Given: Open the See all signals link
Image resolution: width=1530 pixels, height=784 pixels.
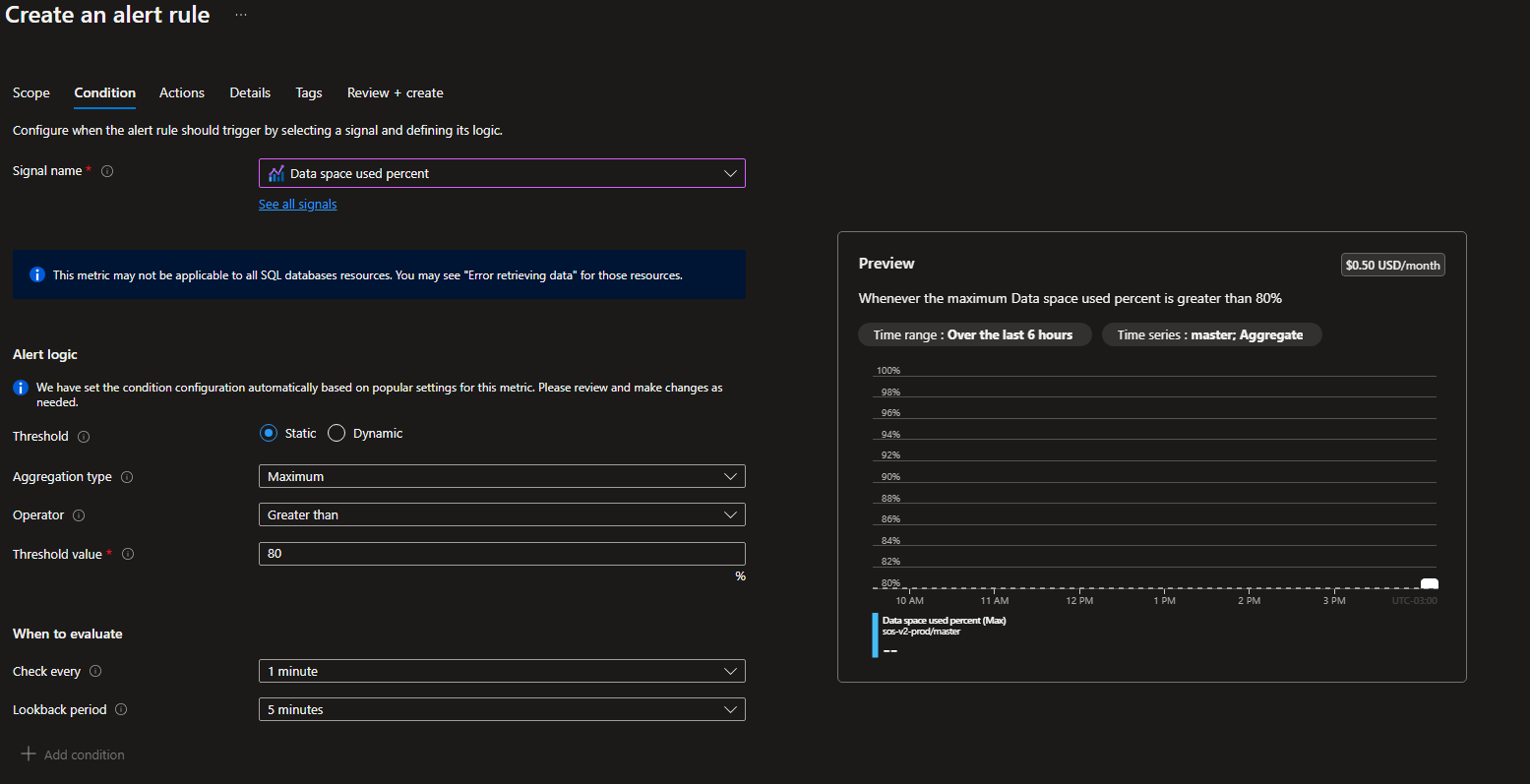Looking at the screenshot, I should pos(298,205).
